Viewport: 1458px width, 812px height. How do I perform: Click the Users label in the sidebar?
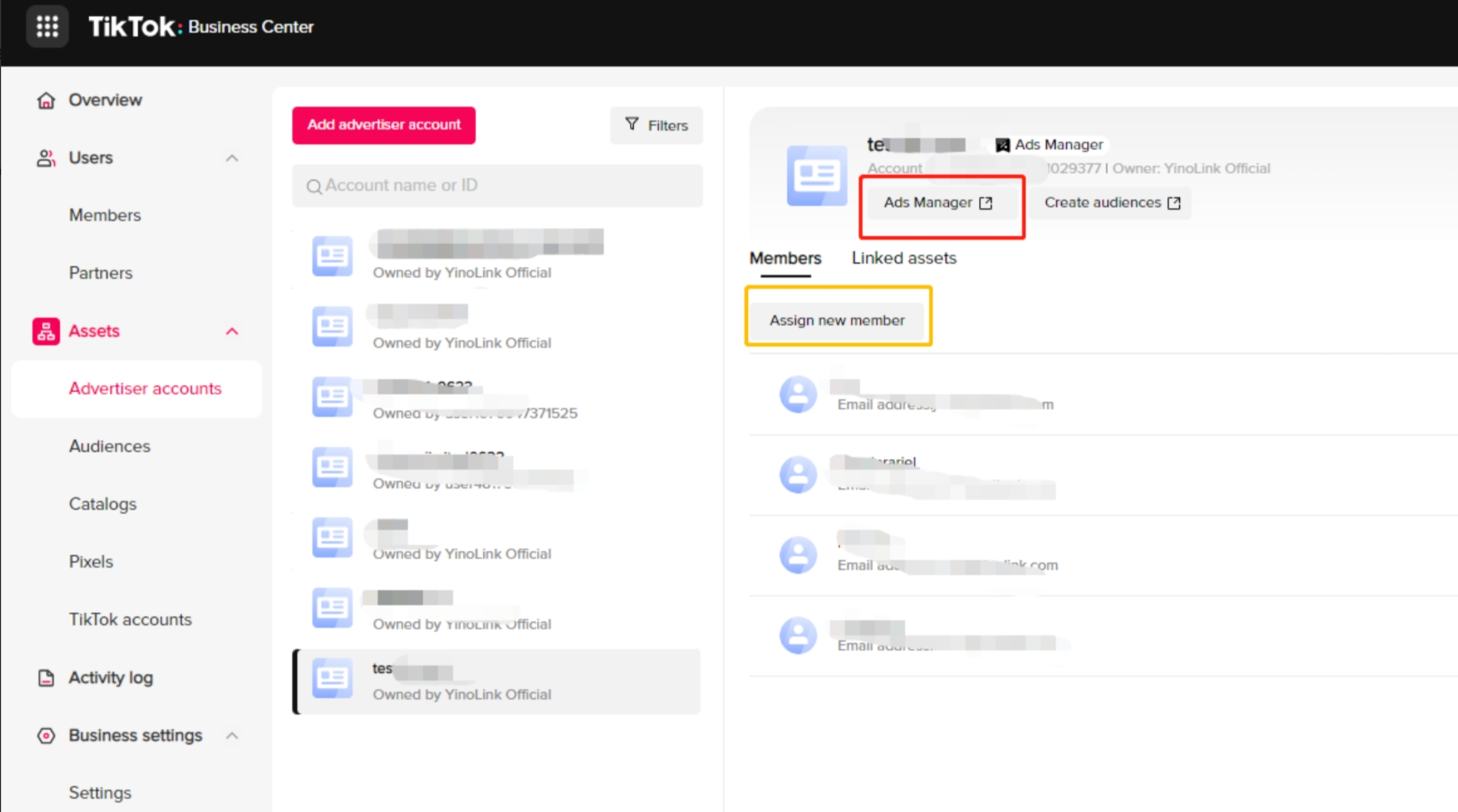(x=90, y=158)
